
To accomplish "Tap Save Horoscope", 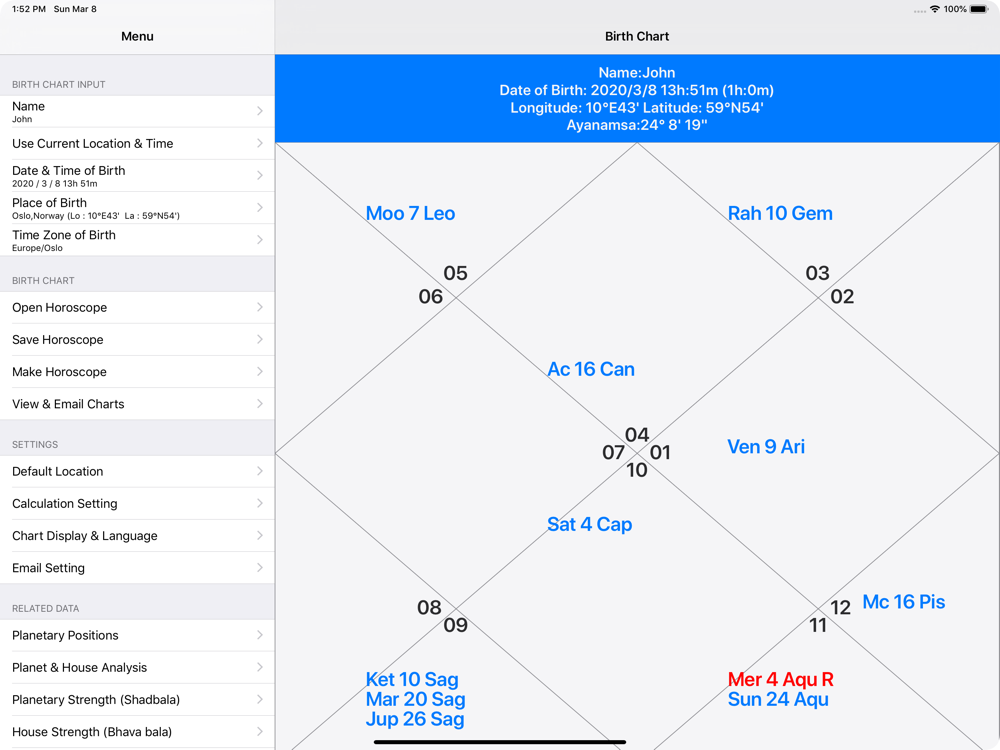I will click(x=137, y=340).
